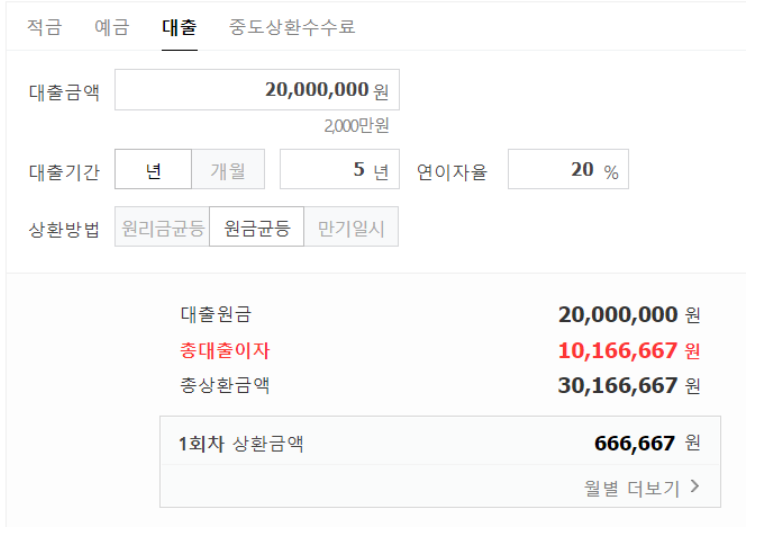The height and width of the screenshot is (542, 766).
Task: Click the 대출금액 field label
Action: (x=64, y=92)
